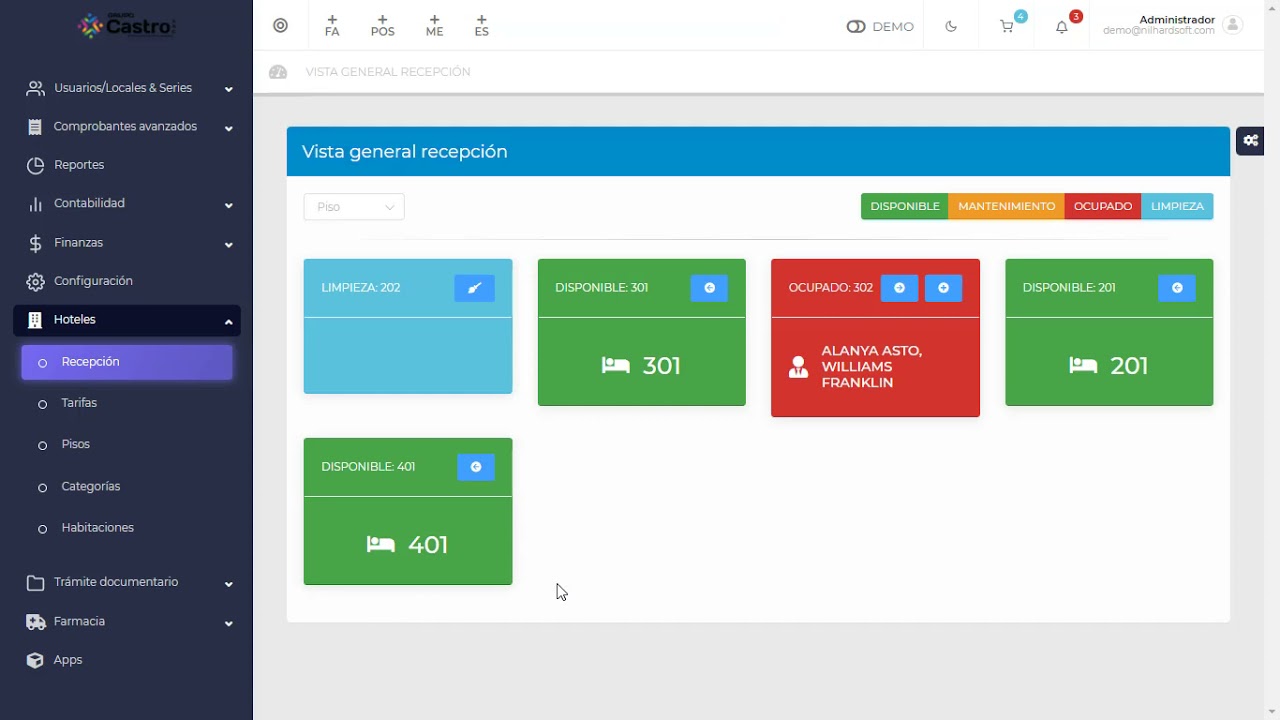Filter rooms by red OCUPADO status
Image resolution: width=1280 pixels, height=720 pixels.
[1103, 206]
